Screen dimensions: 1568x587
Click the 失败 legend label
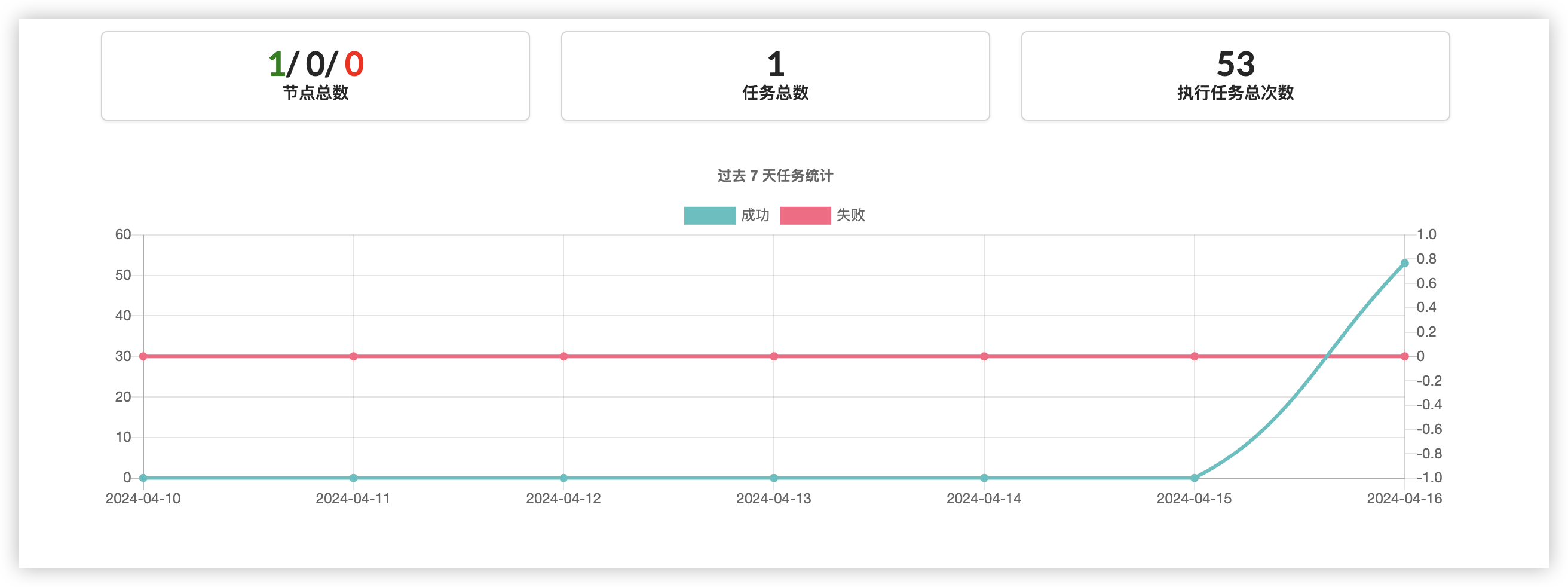(850, 216)
